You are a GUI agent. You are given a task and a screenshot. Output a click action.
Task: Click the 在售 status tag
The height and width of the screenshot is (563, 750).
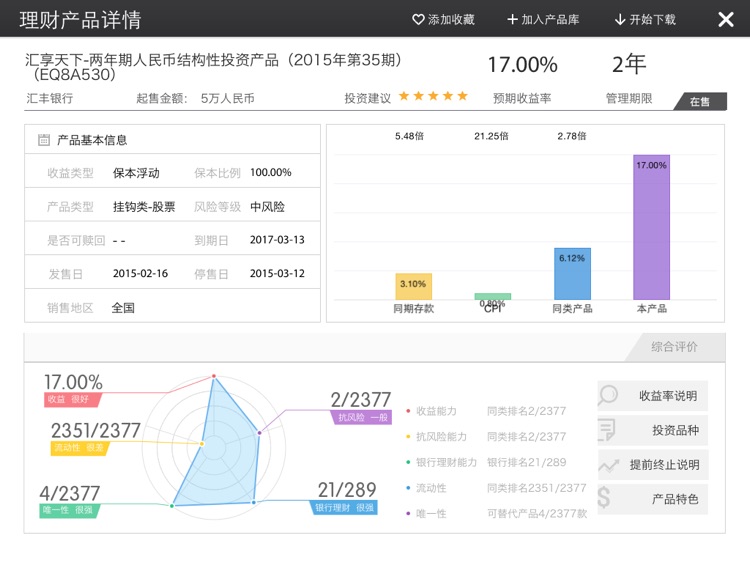pos(700,101)
